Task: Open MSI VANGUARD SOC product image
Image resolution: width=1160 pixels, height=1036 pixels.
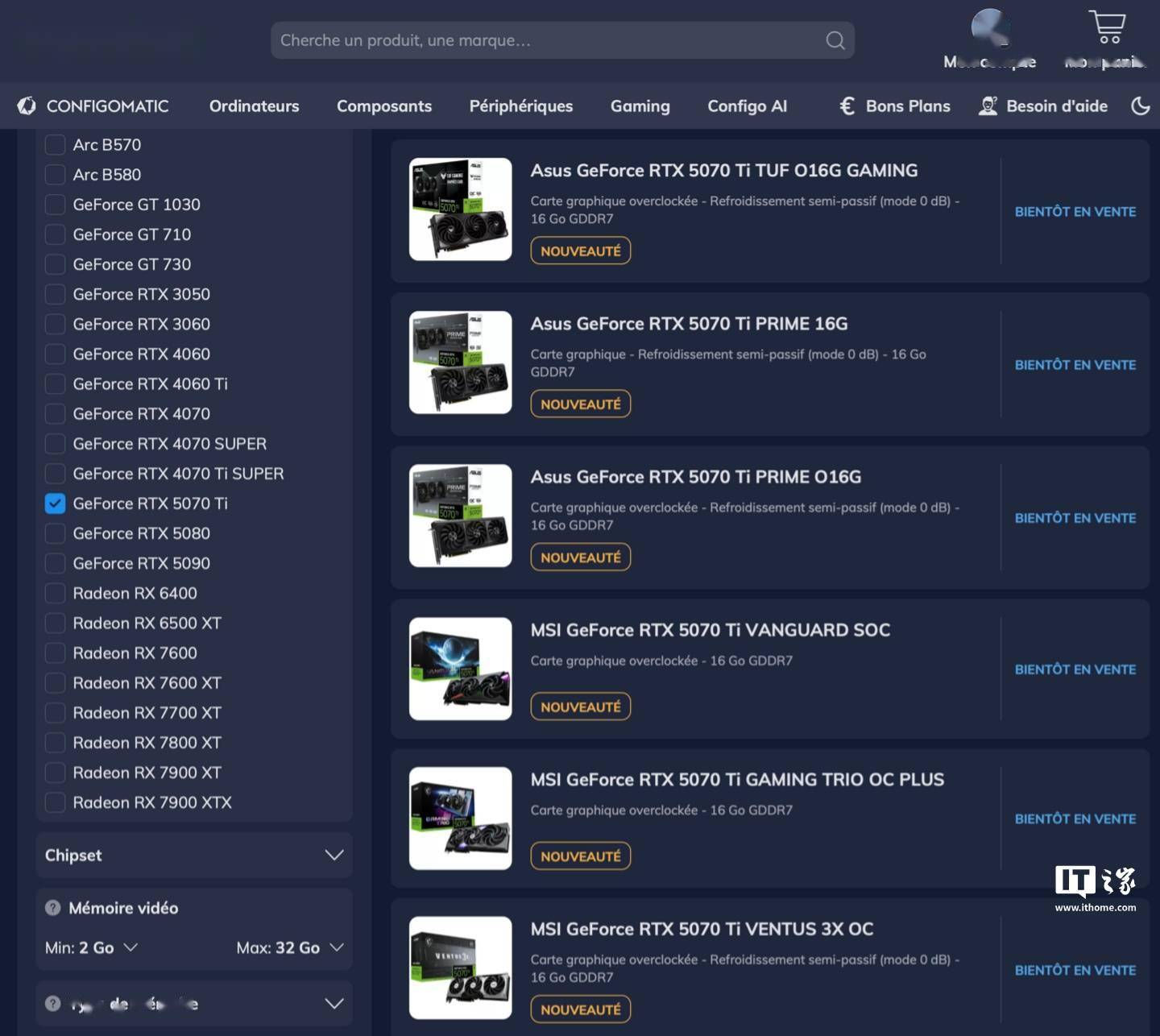Action: point(461,669)
